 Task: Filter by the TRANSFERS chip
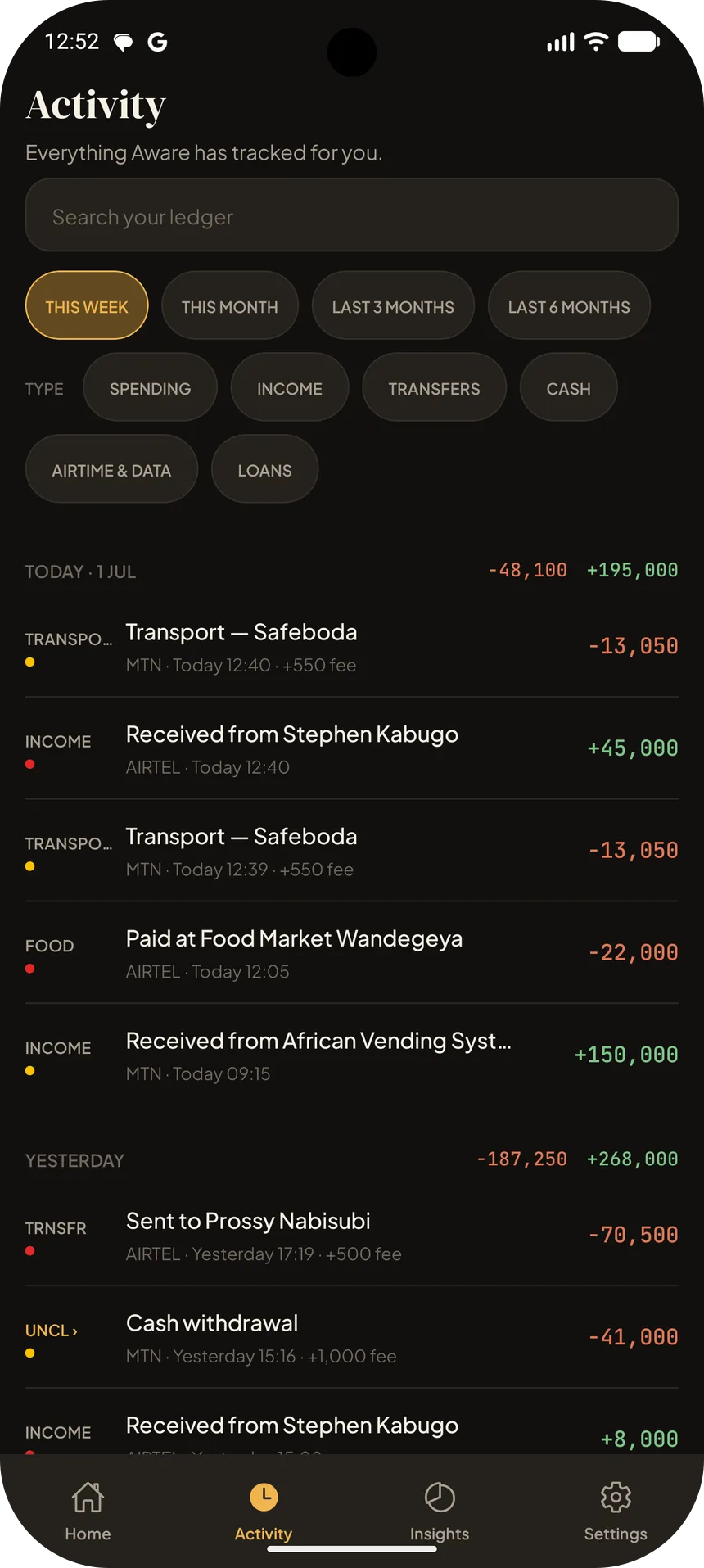[x=434, y=387]
